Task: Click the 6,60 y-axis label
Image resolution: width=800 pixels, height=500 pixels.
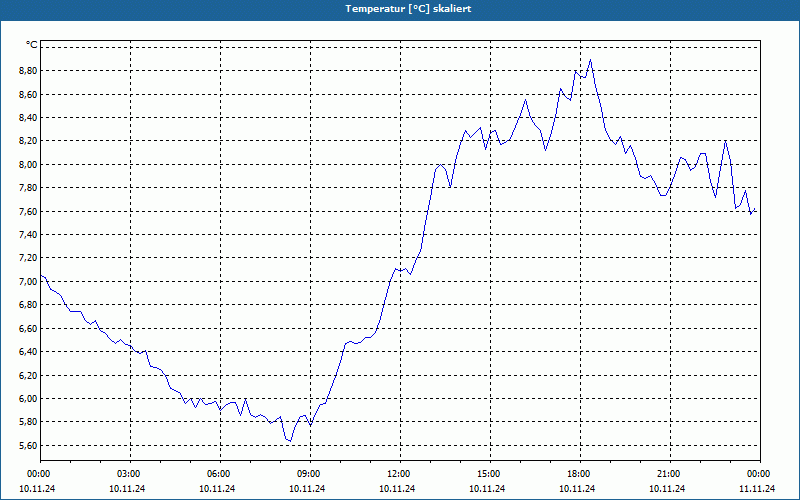Action: [x=28, y=329]
